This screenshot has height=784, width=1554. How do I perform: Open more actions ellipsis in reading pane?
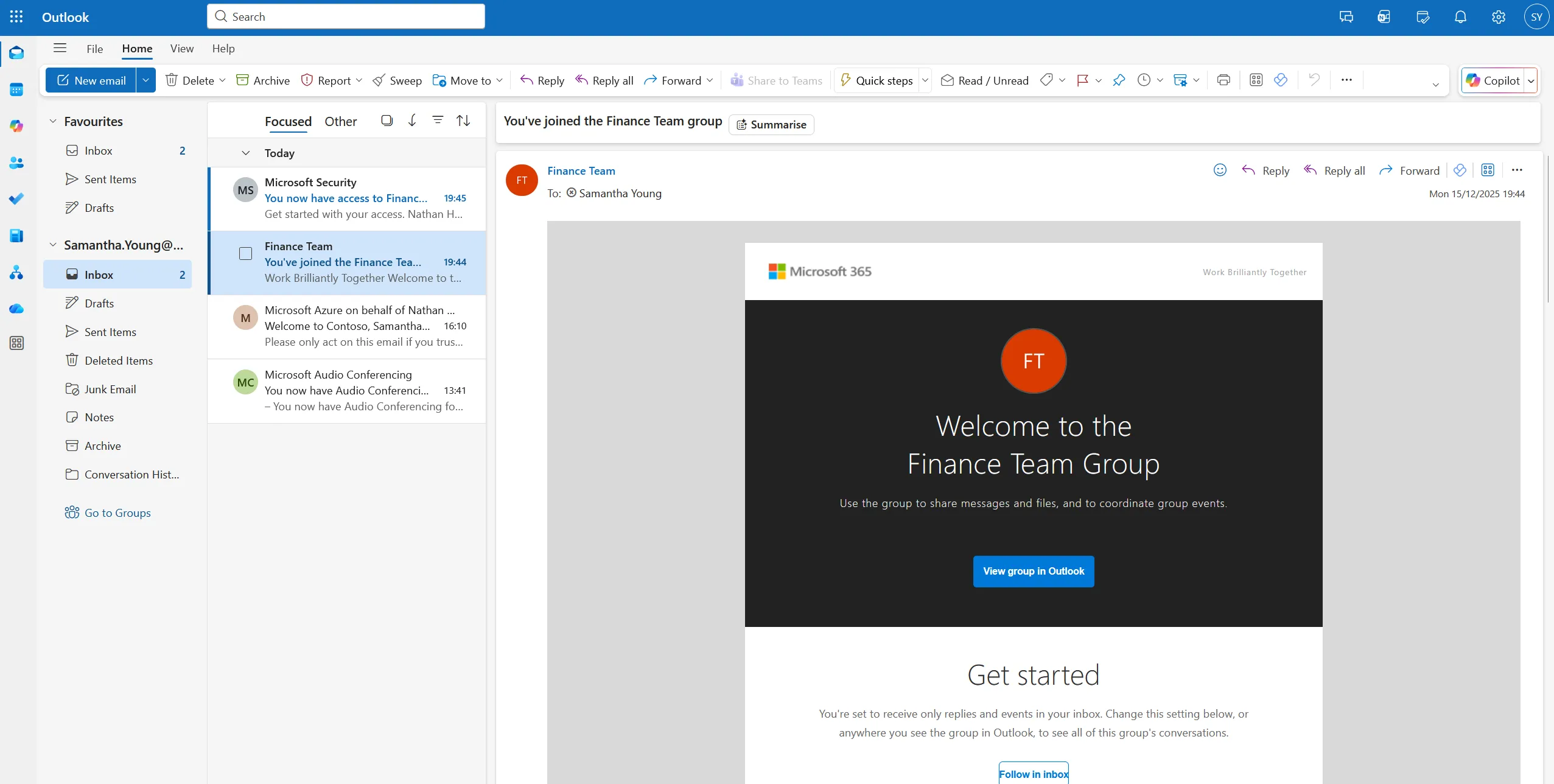tap(1517, 170)
